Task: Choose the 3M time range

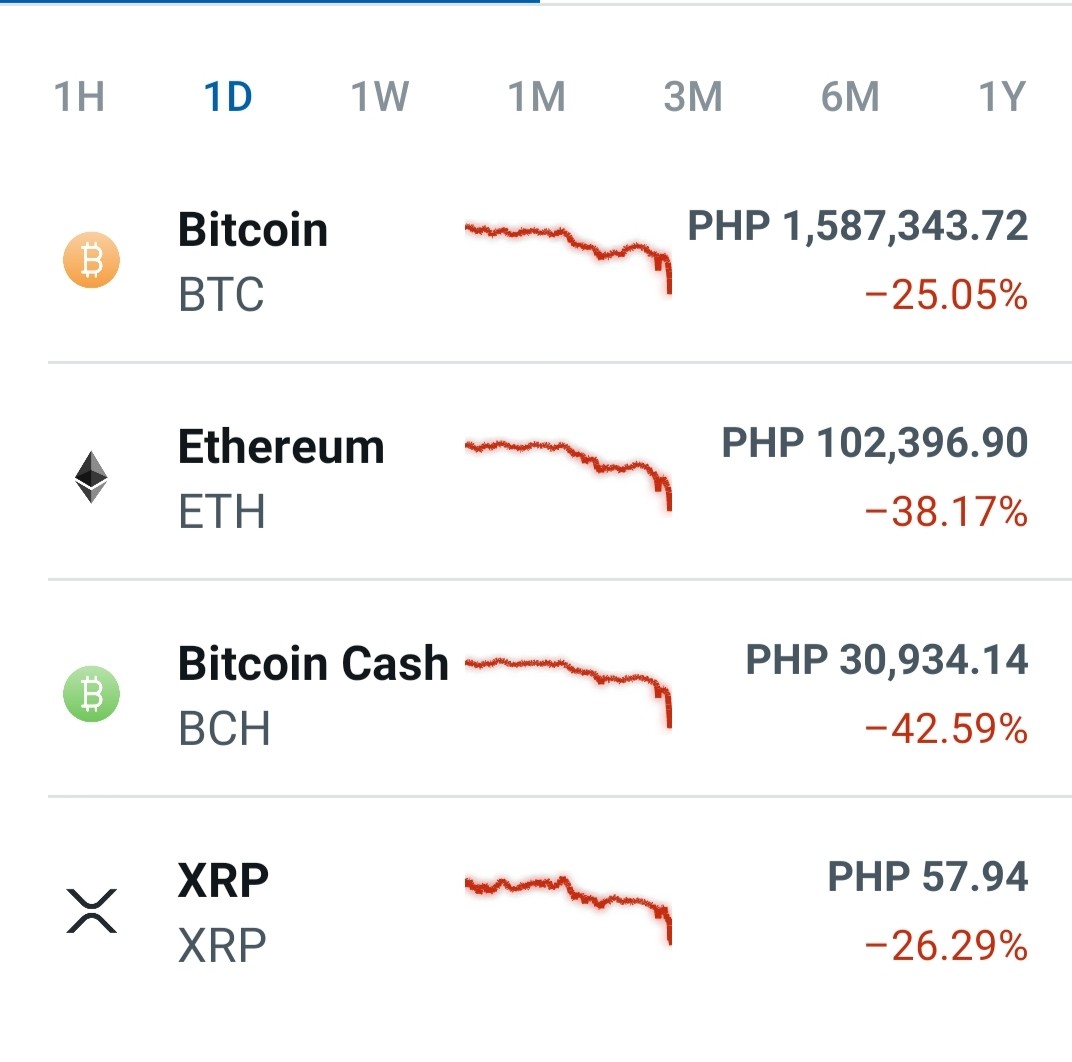Action: 693,96
